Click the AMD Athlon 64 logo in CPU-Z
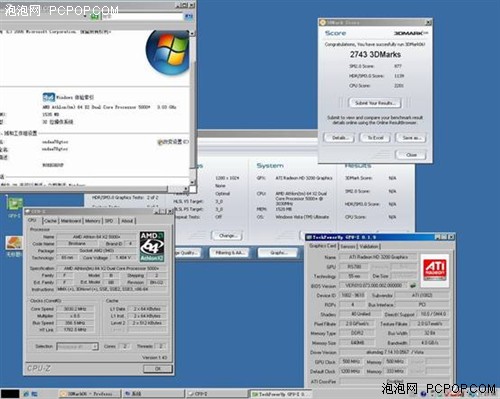Image resolution: width=500 pixels, height=399 pixels. point(152,246)
